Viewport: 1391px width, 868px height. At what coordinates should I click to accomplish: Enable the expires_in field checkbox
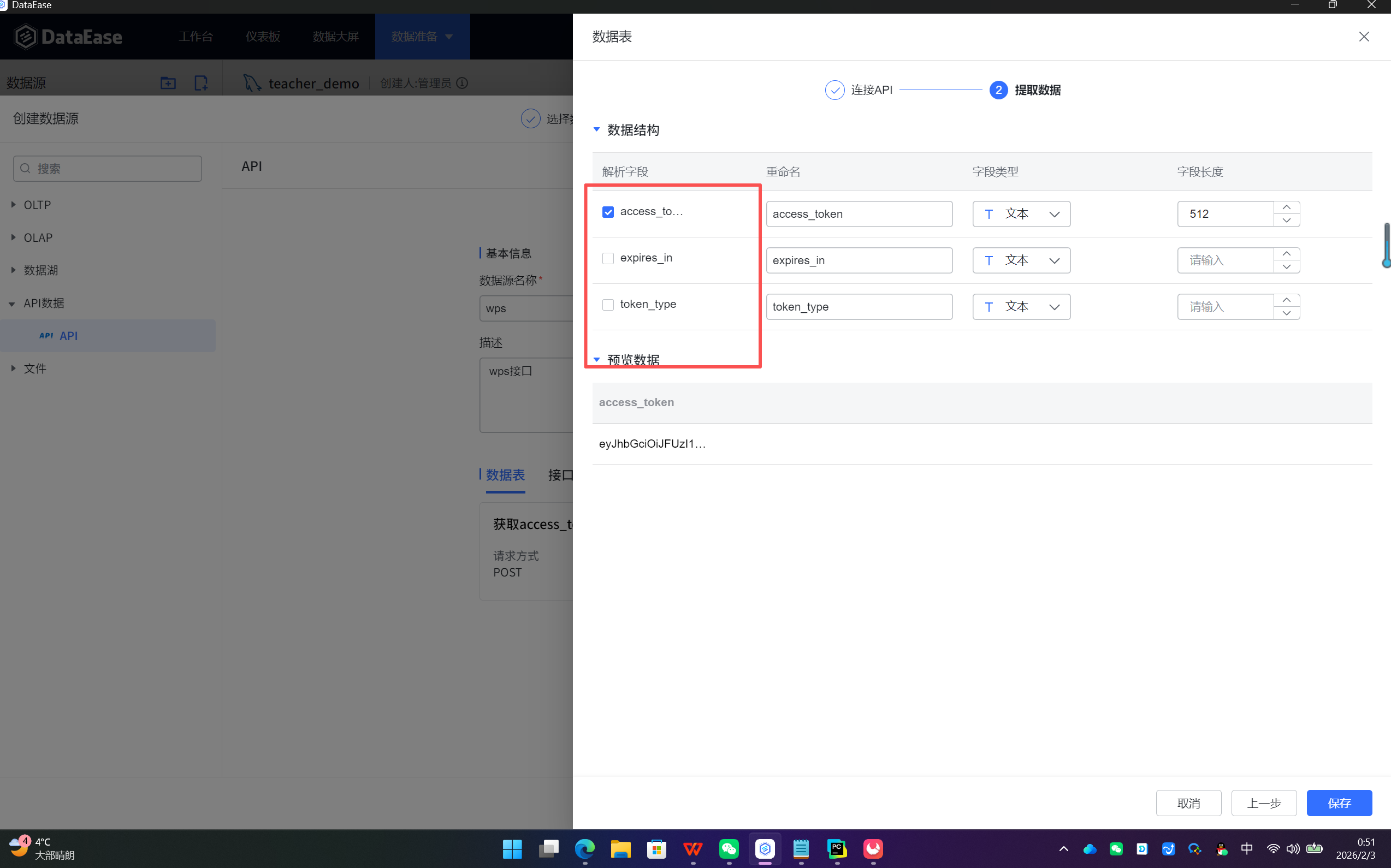coord(608,258)
